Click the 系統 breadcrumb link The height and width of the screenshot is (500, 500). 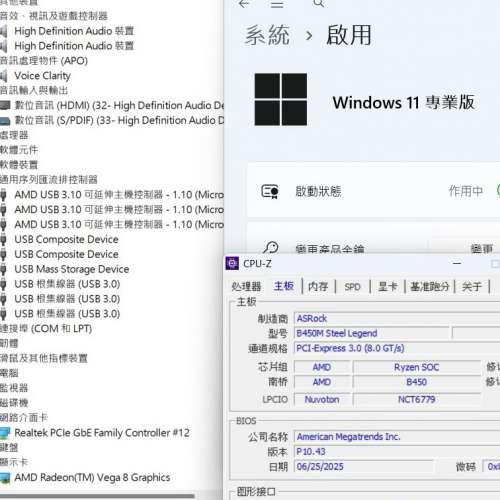tap(267, 35)
